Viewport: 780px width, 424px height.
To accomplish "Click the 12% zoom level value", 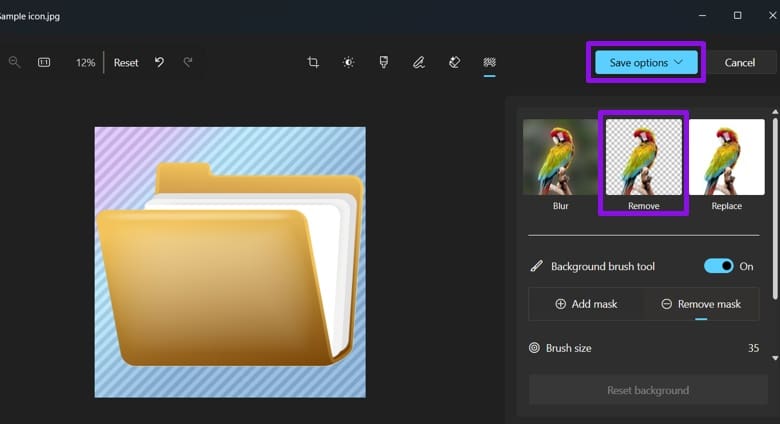I will (x=85, y=63).
